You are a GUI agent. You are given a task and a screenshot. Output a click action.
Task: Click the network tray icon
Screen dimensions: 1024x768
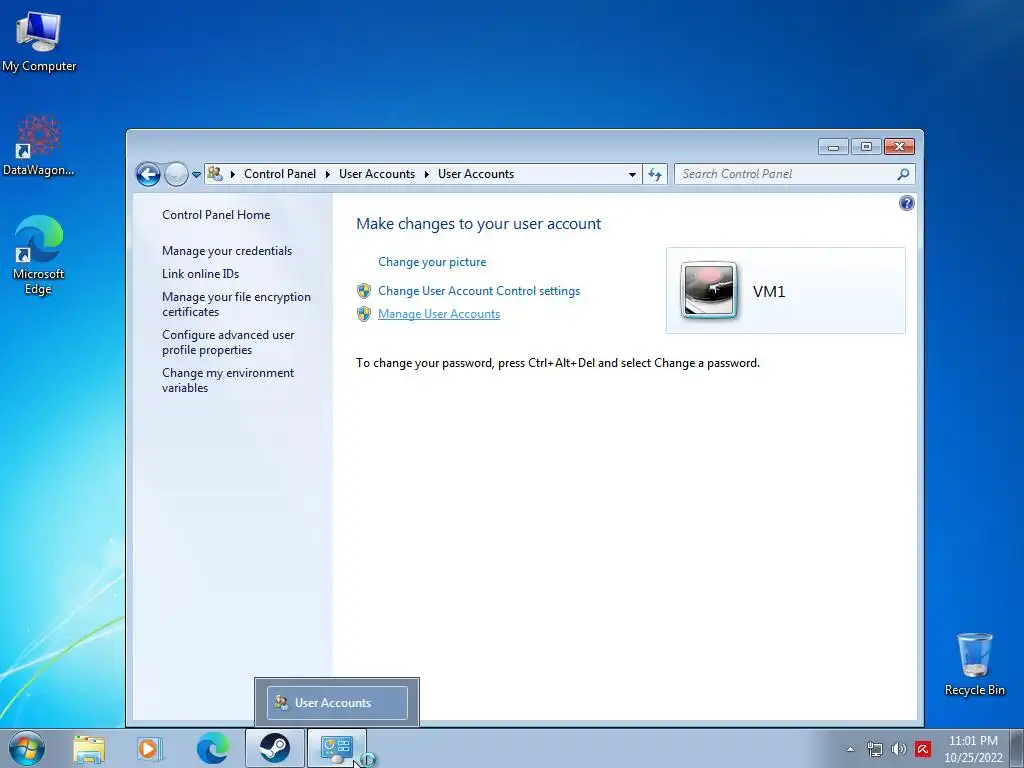coord(874,749)
